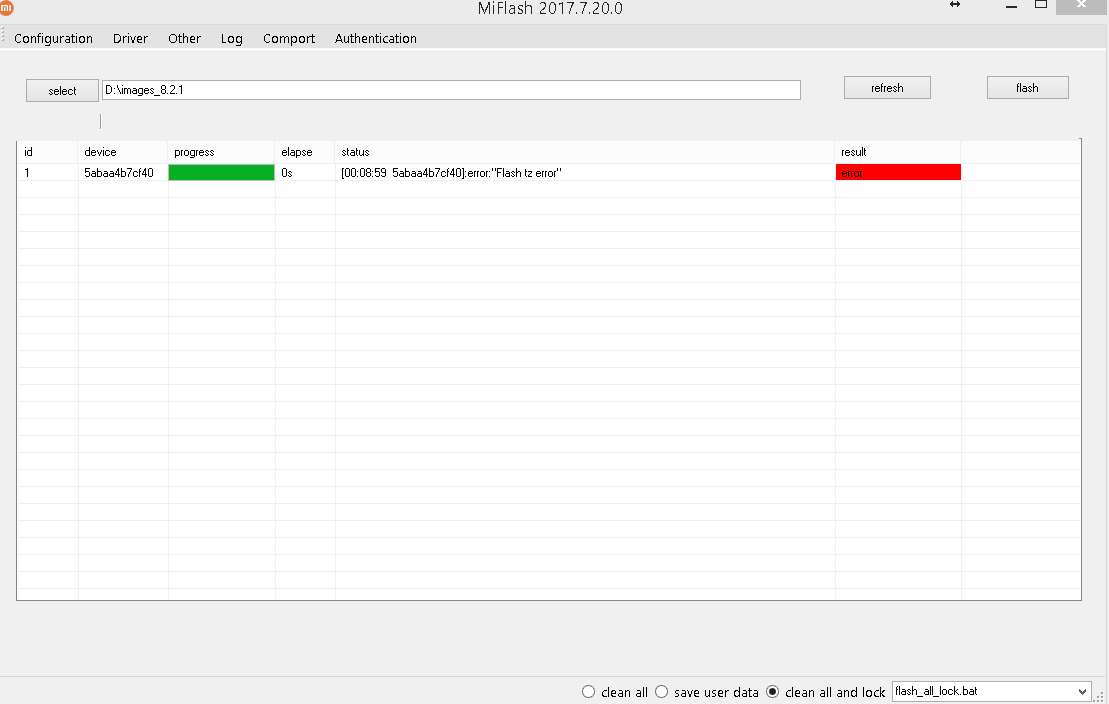Click the red error result cell
The width and height of the screenshot is (1109, 704).
point(898,173)
